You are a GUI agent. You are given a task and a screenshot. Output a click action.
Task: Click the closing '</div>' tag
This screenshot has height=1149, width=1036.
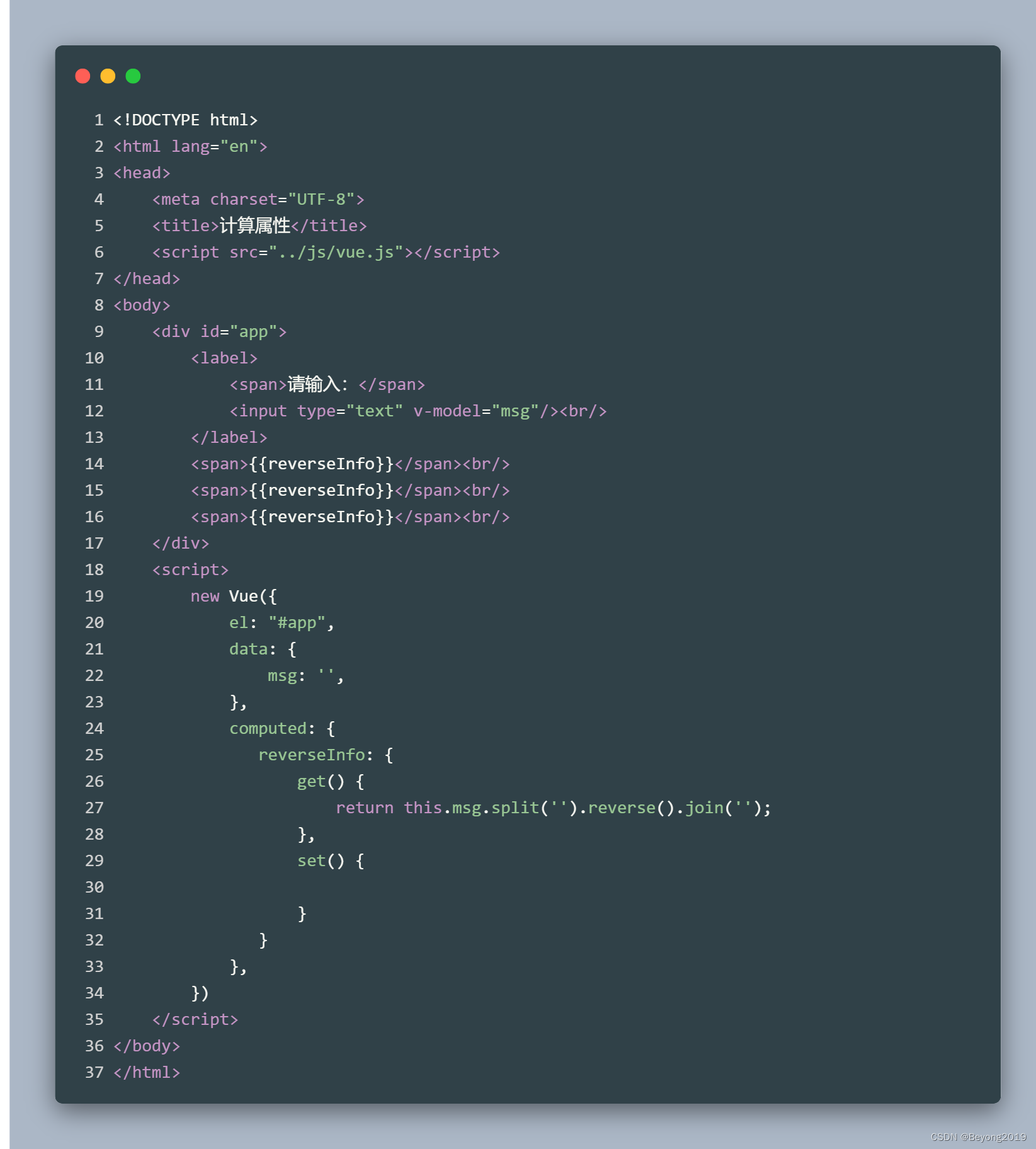(x=181, y=544)
